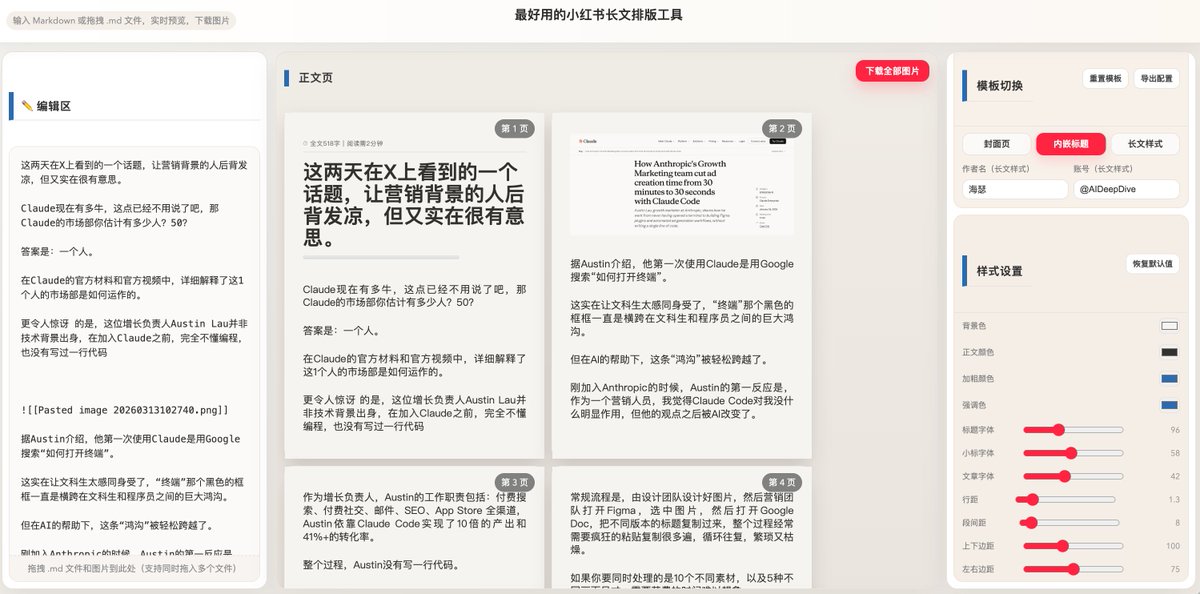Click the pencil icon beside 编辑区
This screenshot has width=1200, height=594.
(26, 105)
